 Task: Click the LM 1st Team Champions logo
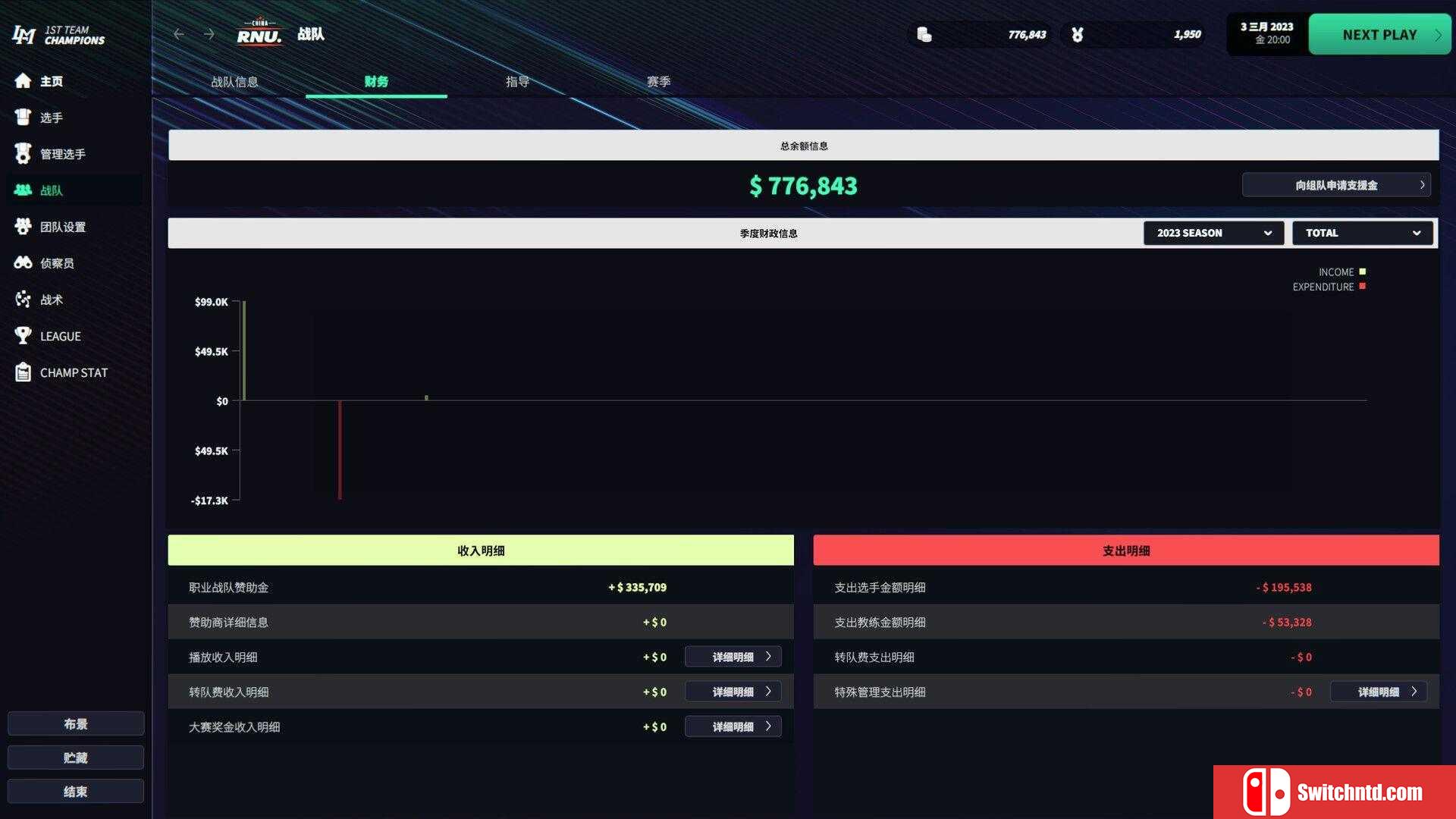click(58, 35)
